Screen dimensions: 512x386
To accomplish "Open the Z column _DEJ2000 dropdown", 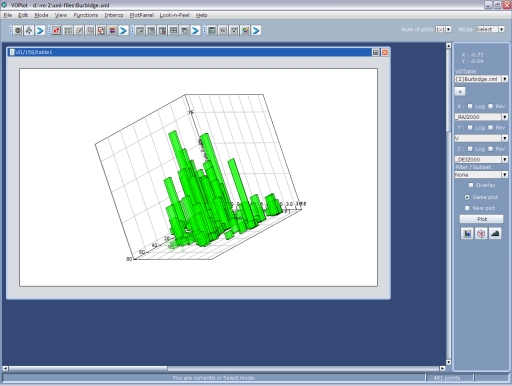I will (x=481, y=160).
